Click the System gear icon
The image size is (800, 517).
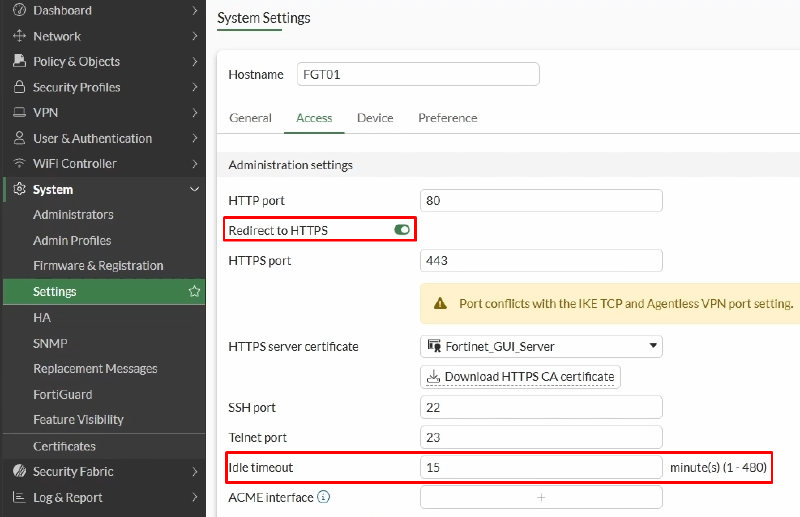click(19, 189)
